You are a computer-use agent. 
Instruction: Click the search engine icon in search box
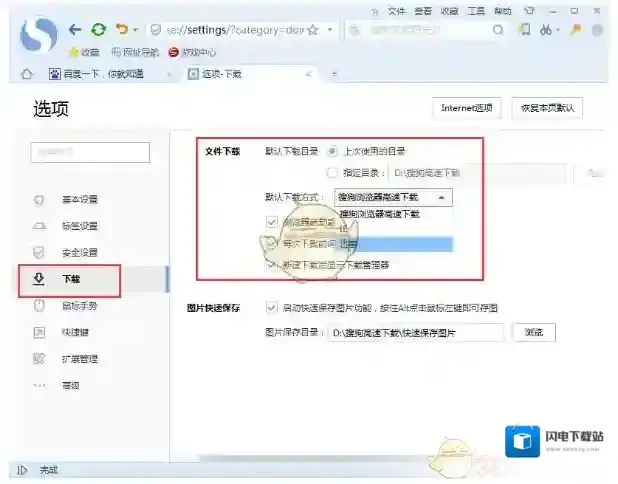355,30
